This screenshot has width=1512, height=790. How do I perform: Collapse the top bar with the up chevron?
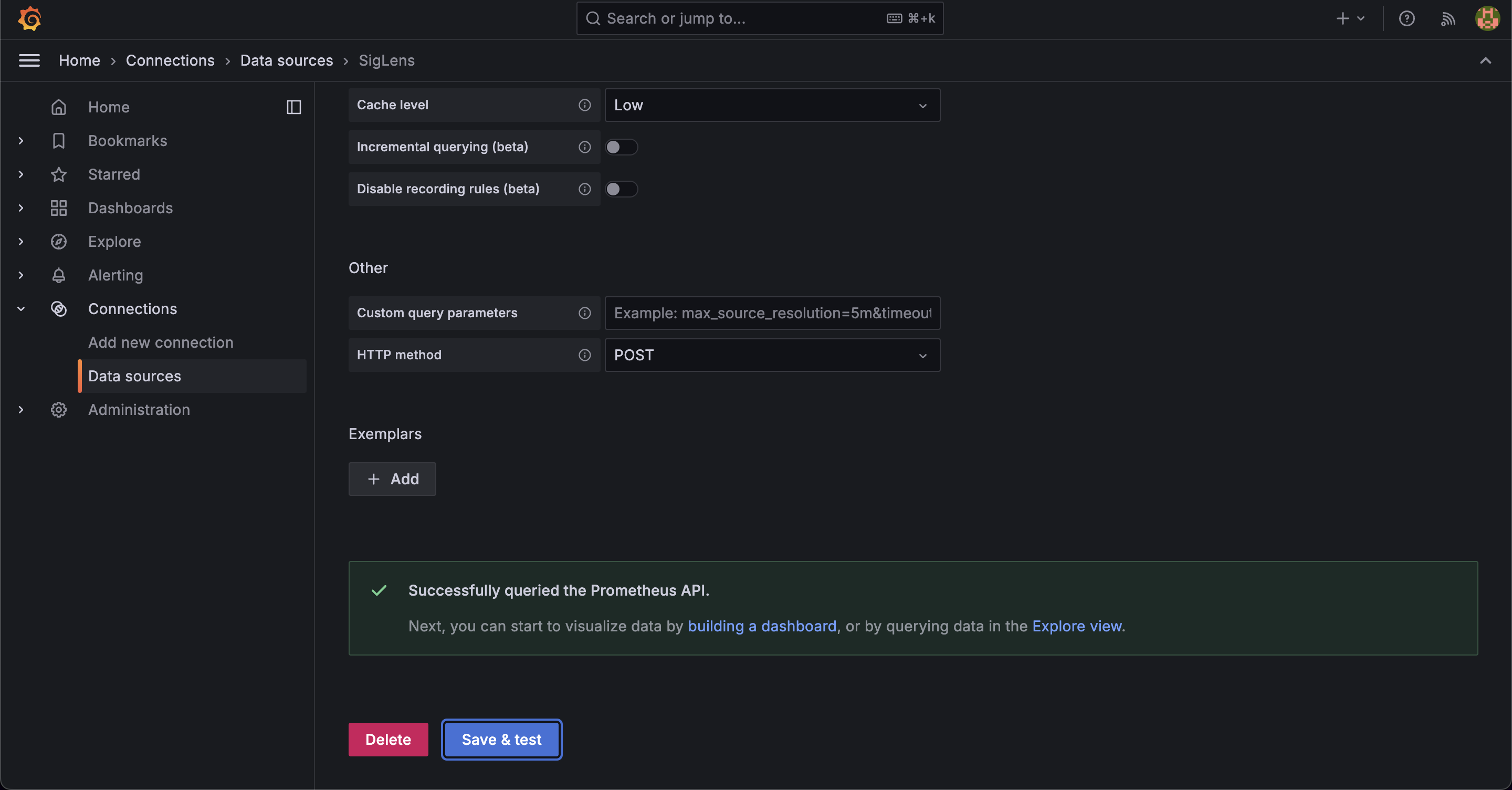click(x=1485, y=60)
